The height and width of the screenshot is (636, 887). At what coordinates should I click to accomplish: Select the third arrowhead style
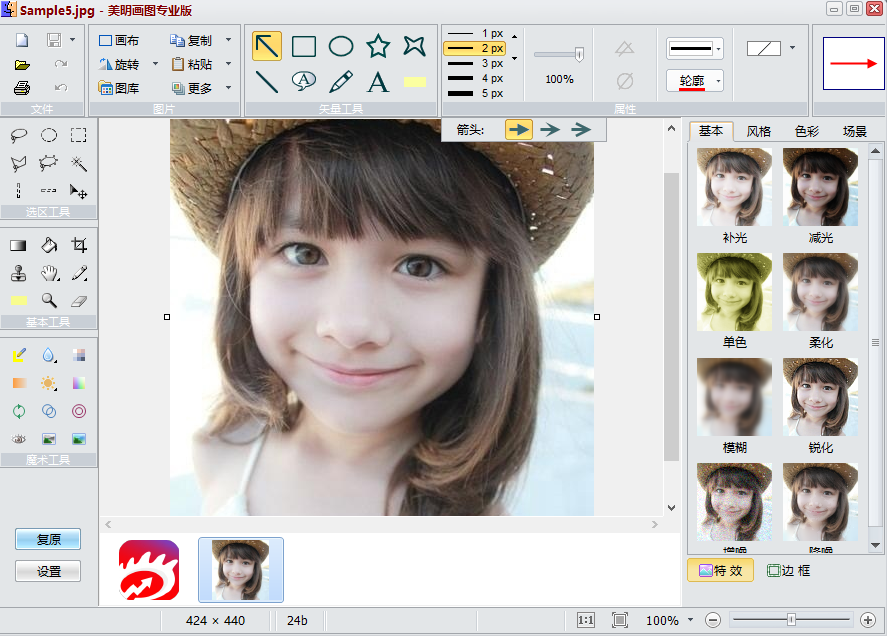coord(581,129)
